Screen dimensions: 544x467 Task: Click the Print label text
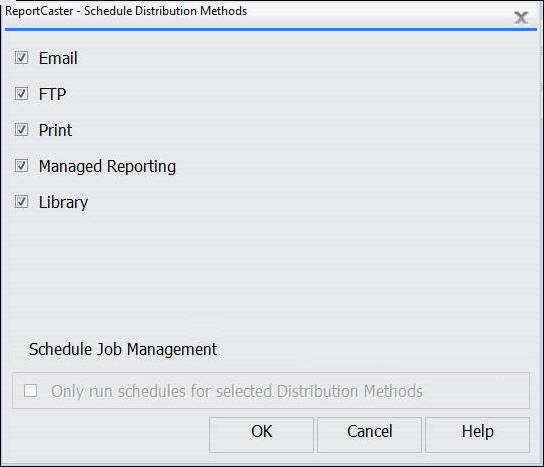click(x=55, y=130)
